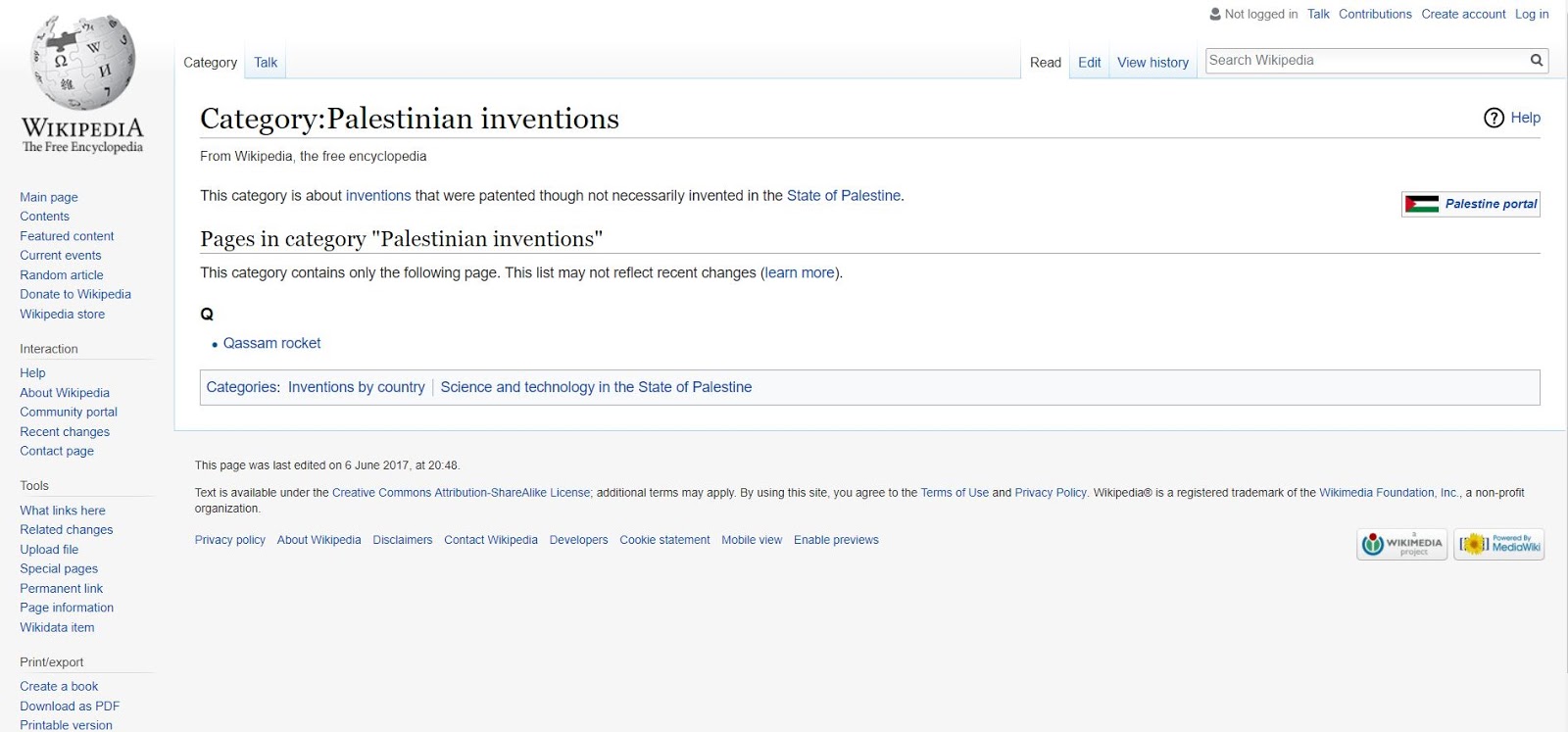Click the Help question mark icon
The height and width of the screenshot is (732, 1568).
pos(1494,118)
